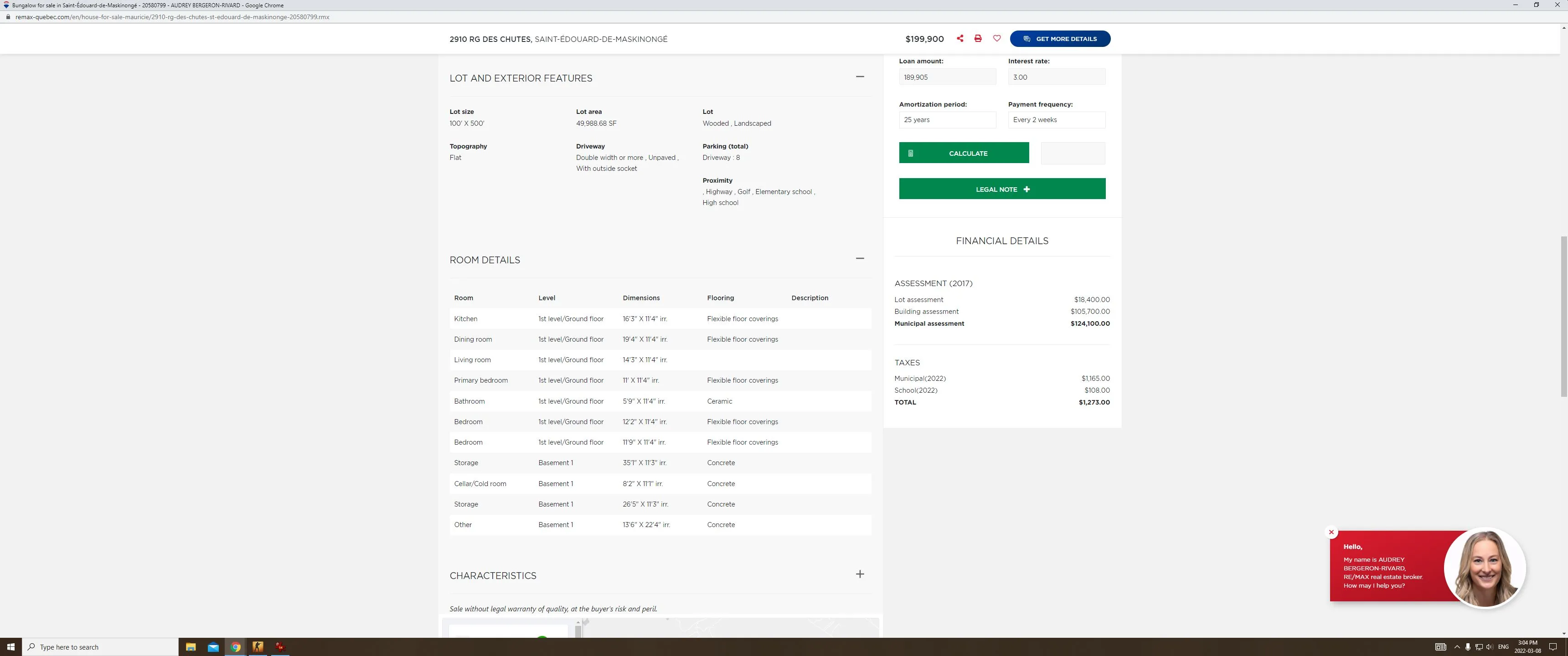Image resolution: width=1568 pixels, height=656 pixels.
Task: Expand the Characteristics section
Action: [860, 574]
